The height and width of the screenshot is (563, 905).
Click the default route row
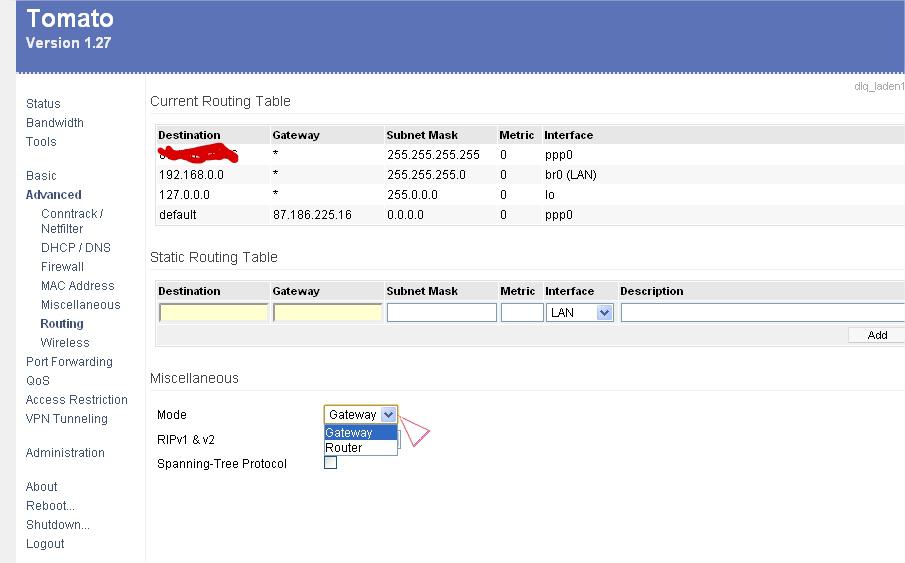click(x=530, y=215)
